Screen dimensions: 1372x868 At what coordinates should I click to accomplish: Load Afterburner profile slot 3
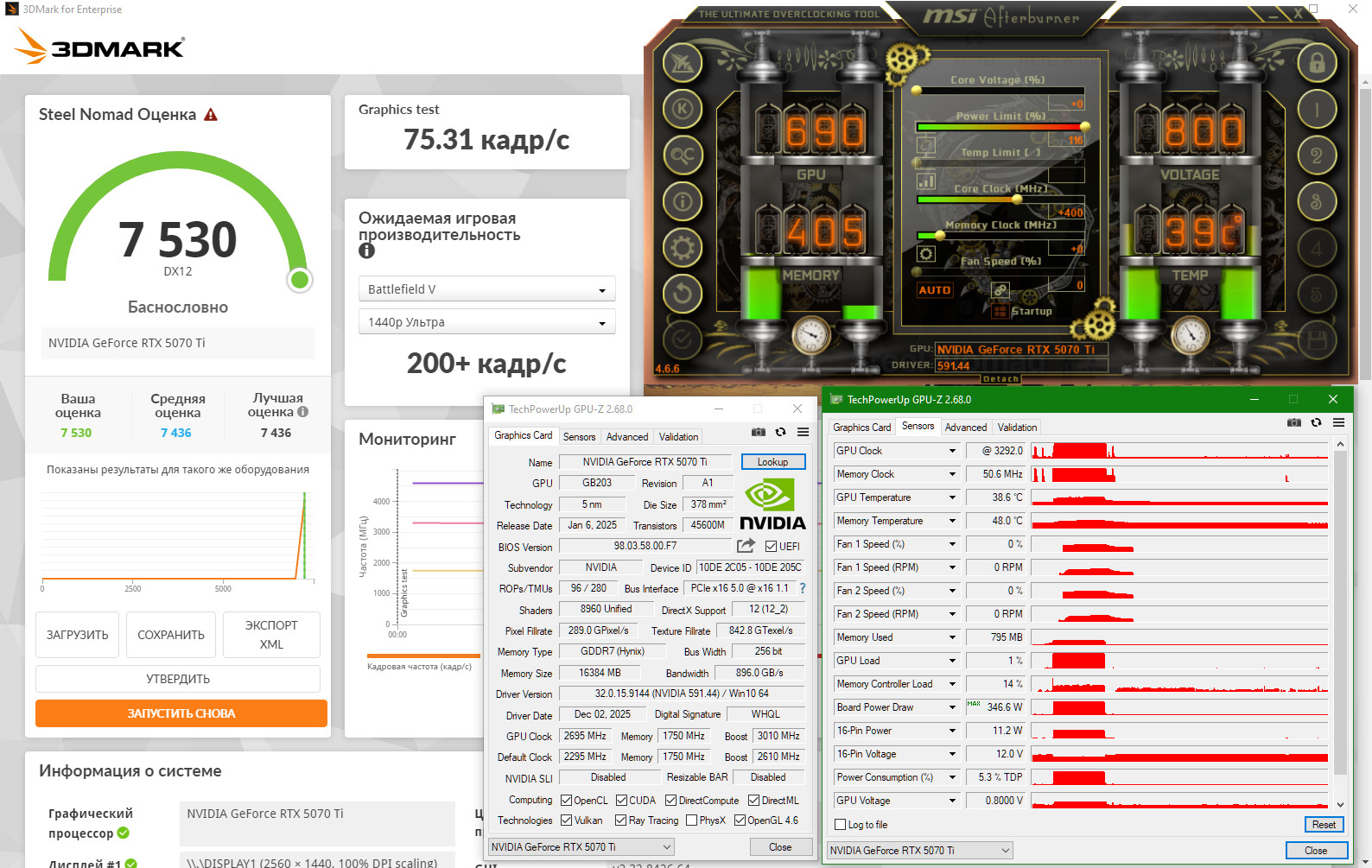click(1317, 201)
